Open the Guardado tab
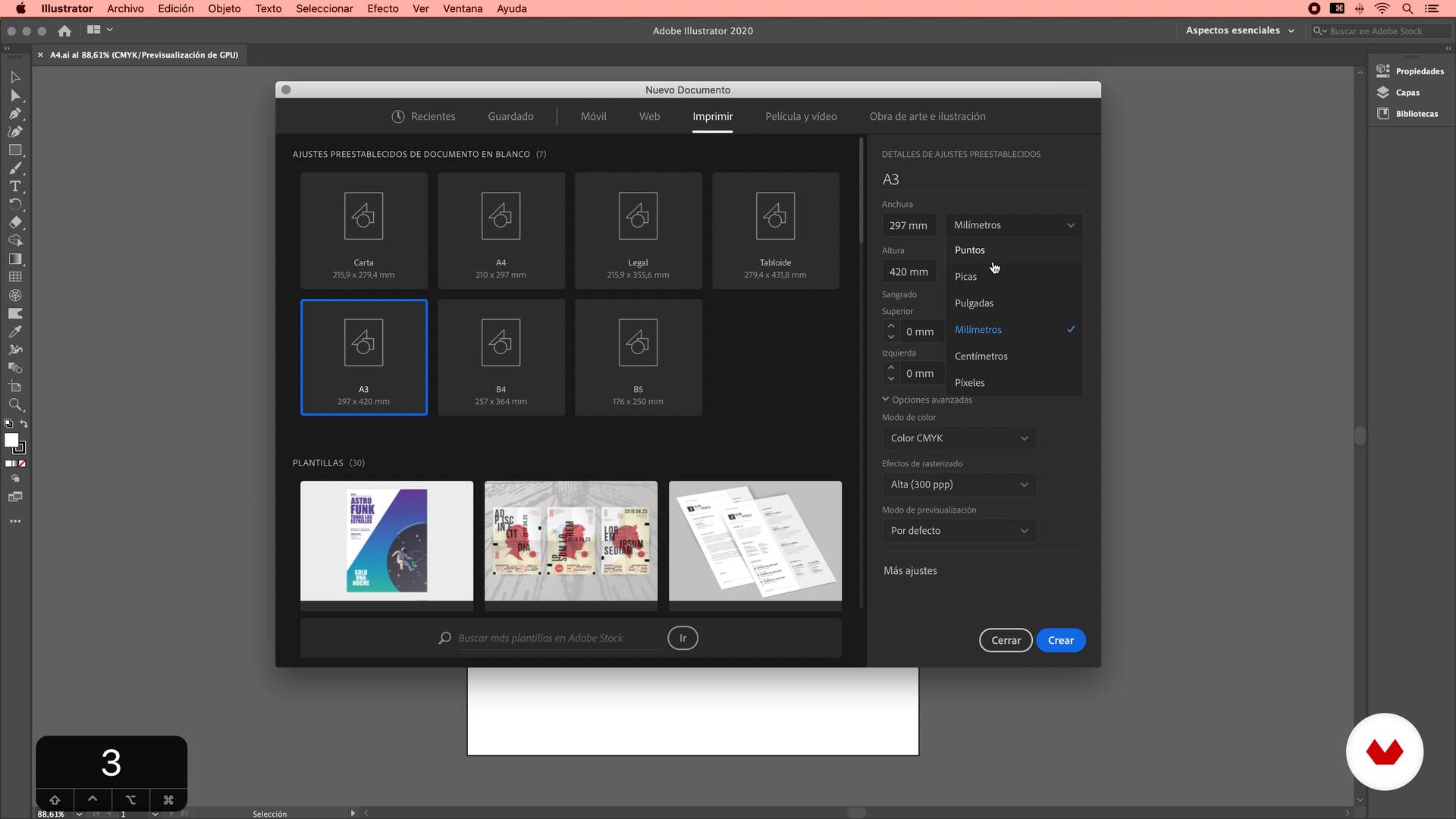The height and width of the screenshot is (819, 1456). tap(510, 117)
